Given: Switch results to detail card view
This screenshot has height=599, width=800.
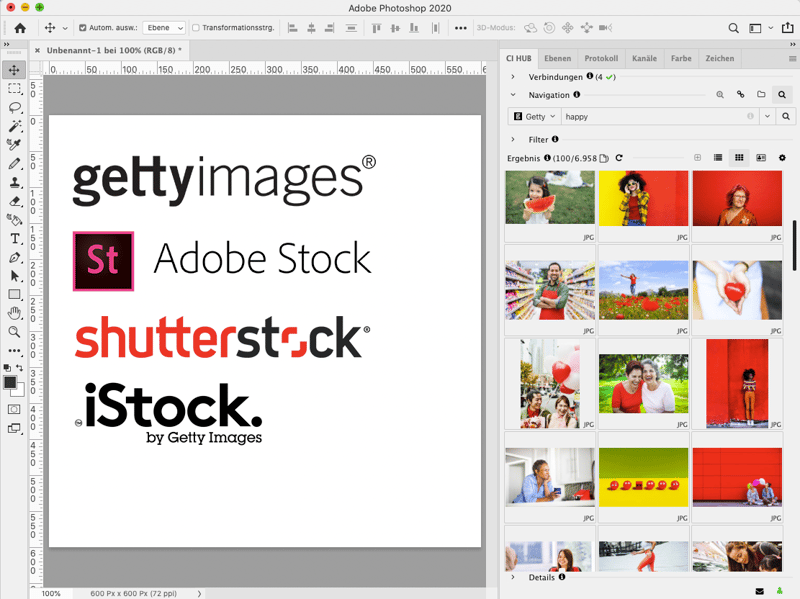Looking at the screenshot, I should pos(761,158).
